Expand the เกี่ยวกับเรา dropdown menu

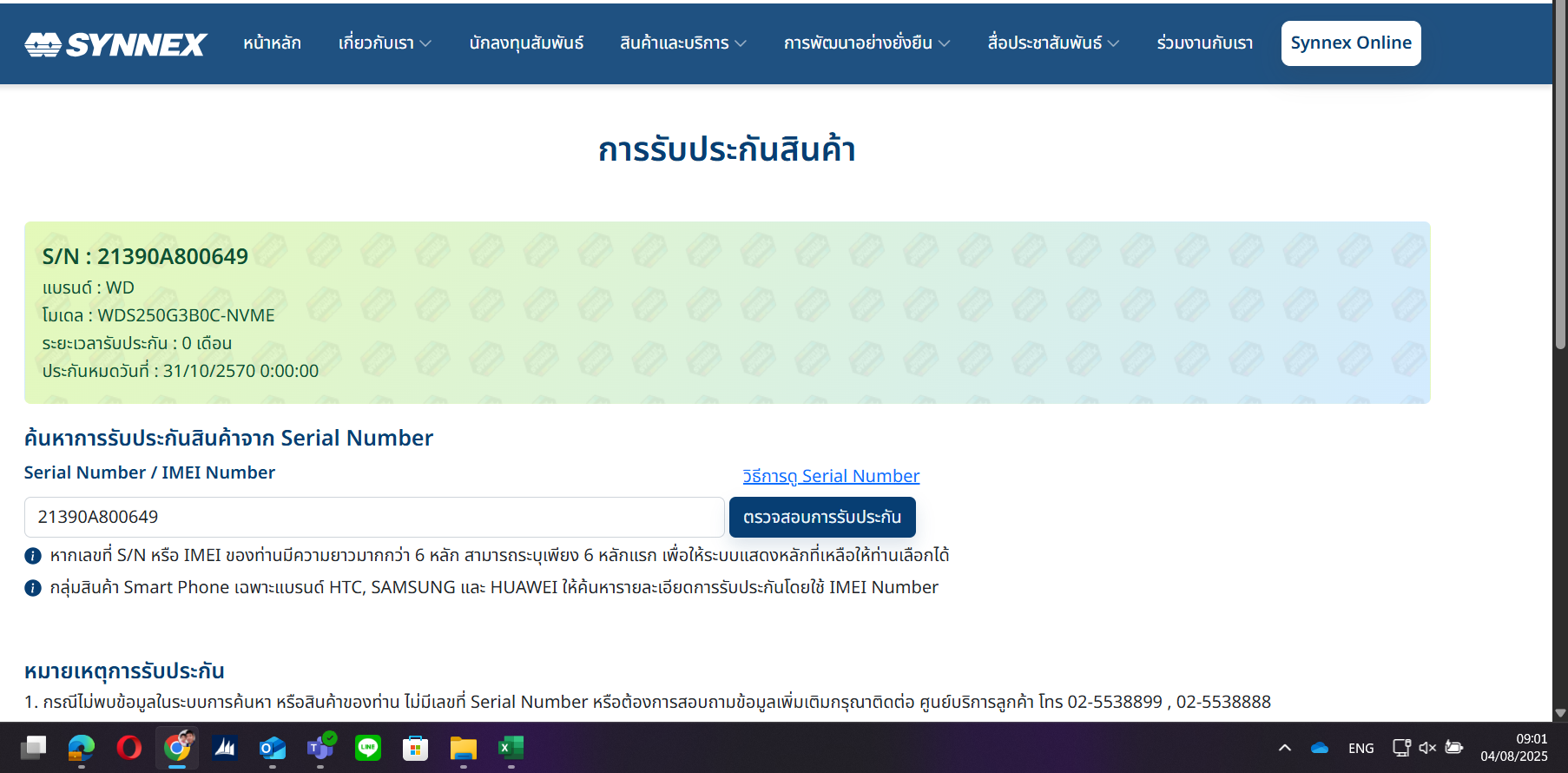(x=385, y=43)
